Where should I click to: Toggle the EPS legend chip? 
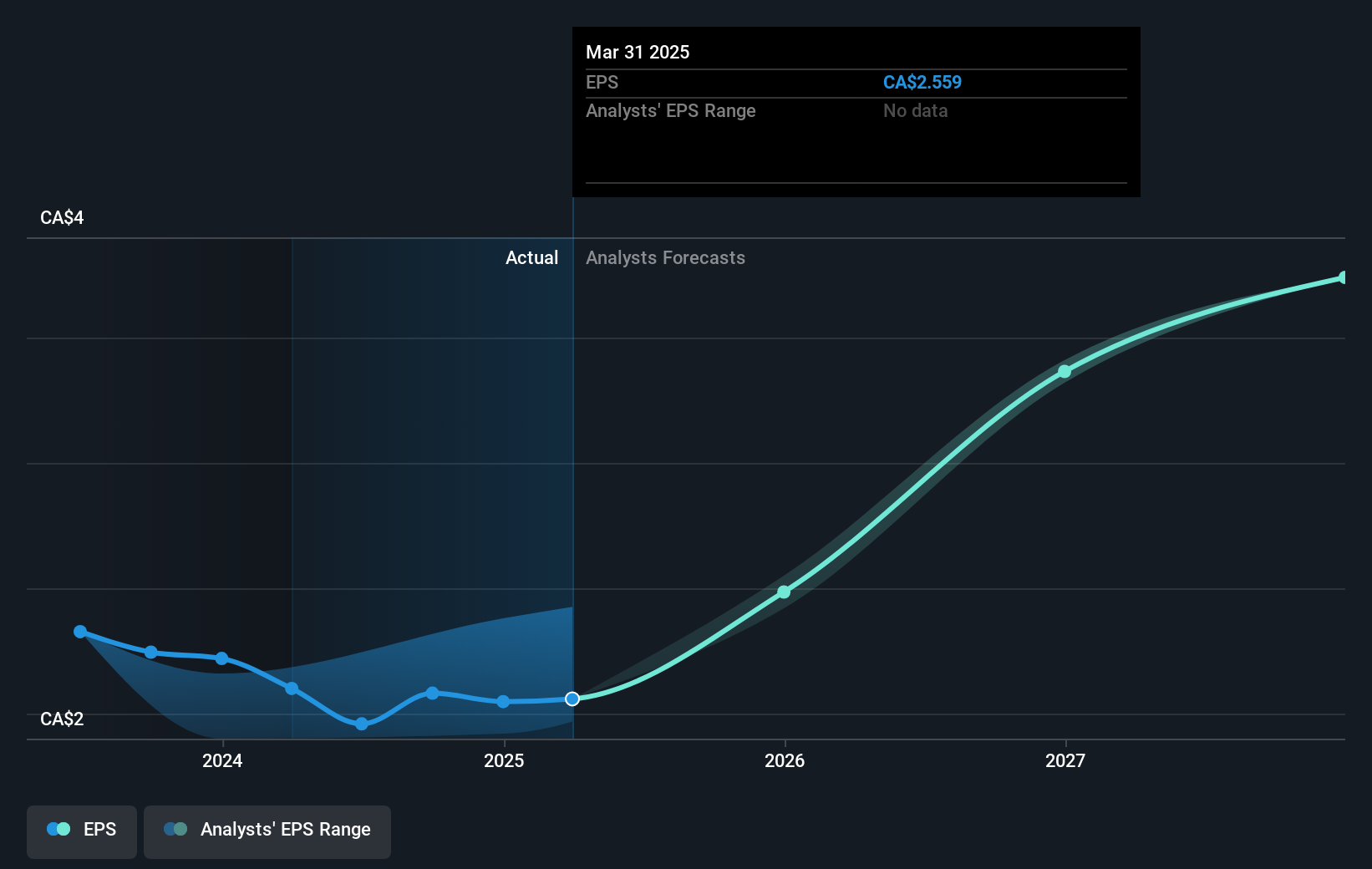click(81, 831)
